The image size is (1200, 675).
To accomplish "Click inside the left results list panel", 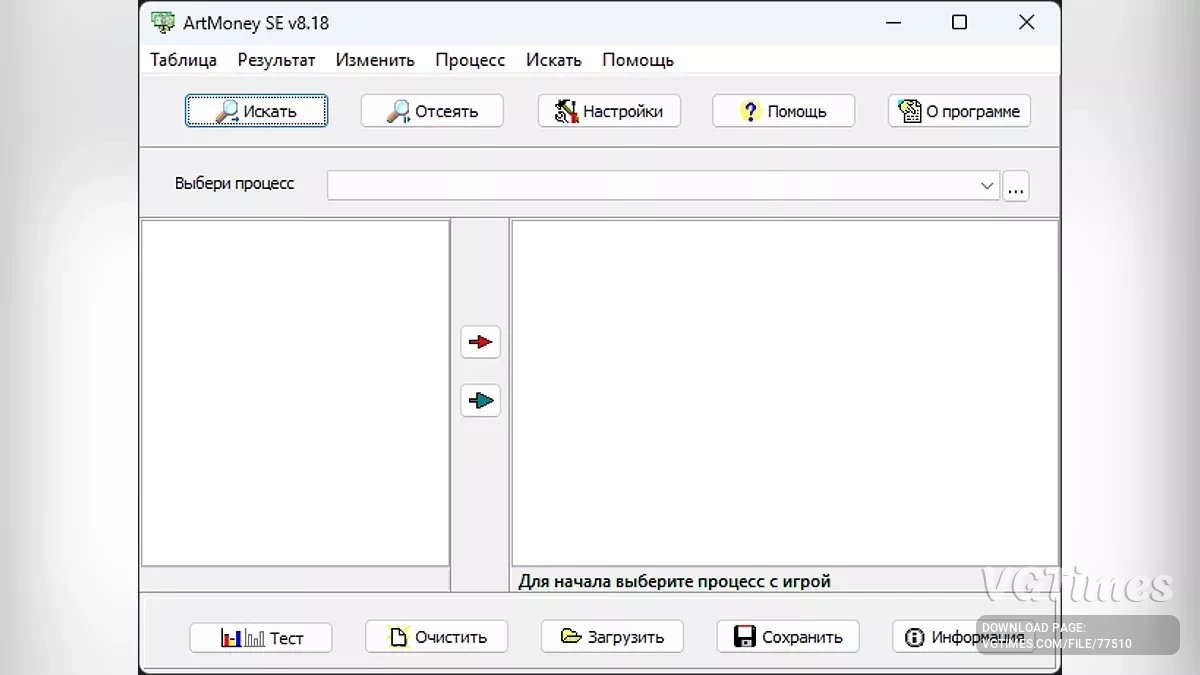I will tap(295, 393).
